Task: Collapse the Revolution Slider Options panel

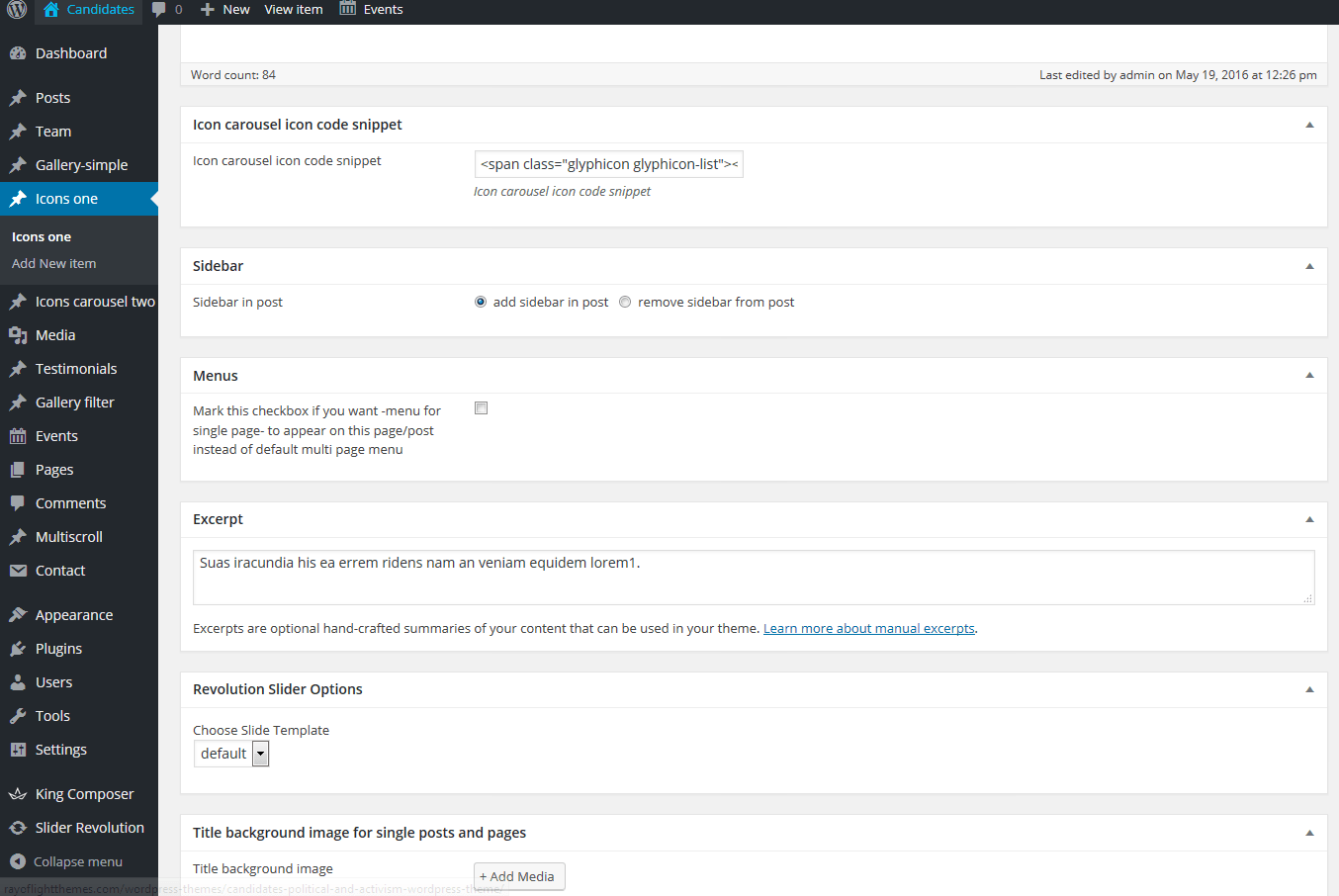Action: 1309,689
